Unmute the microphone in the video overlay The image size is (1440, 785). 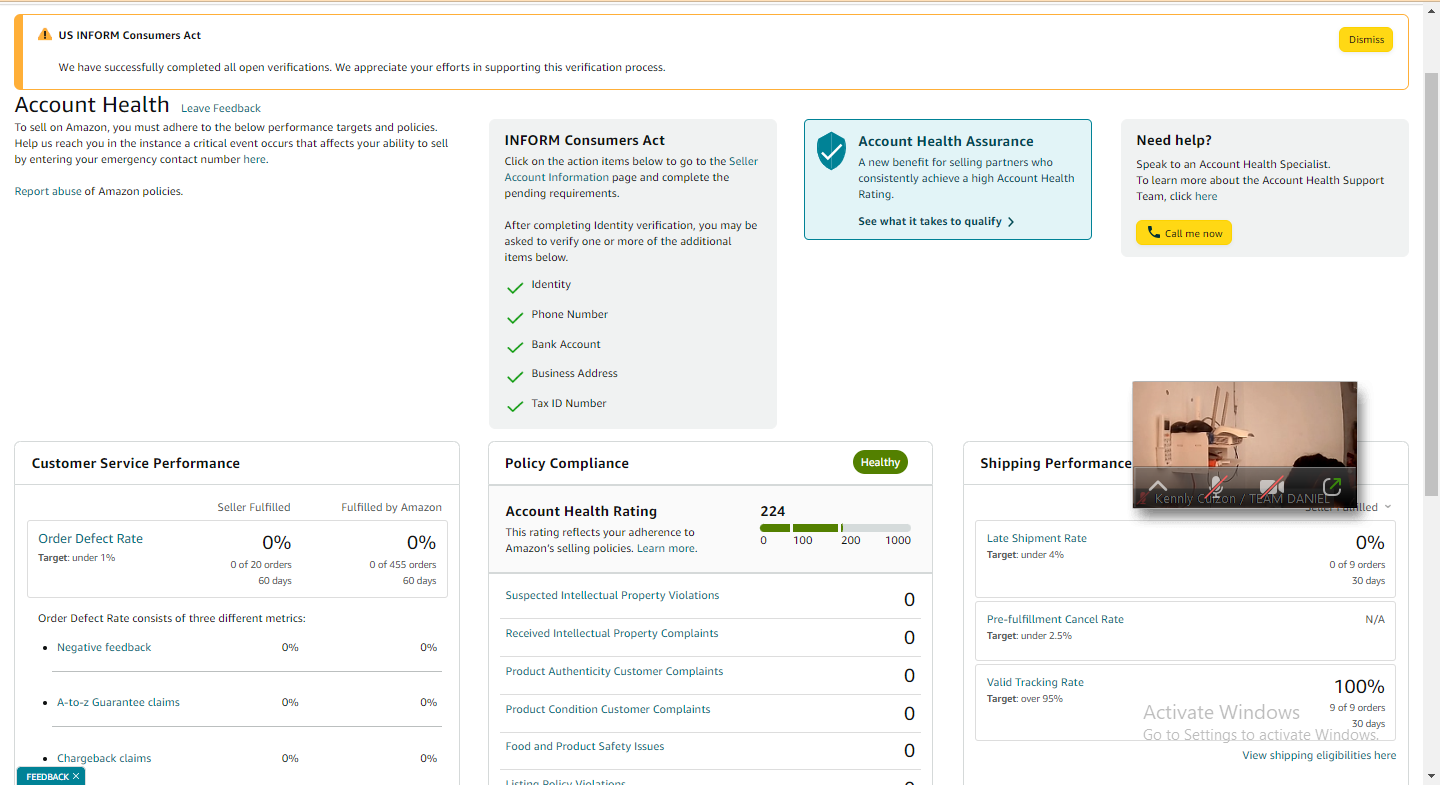pyautogui.click(x=1215, y=487)
